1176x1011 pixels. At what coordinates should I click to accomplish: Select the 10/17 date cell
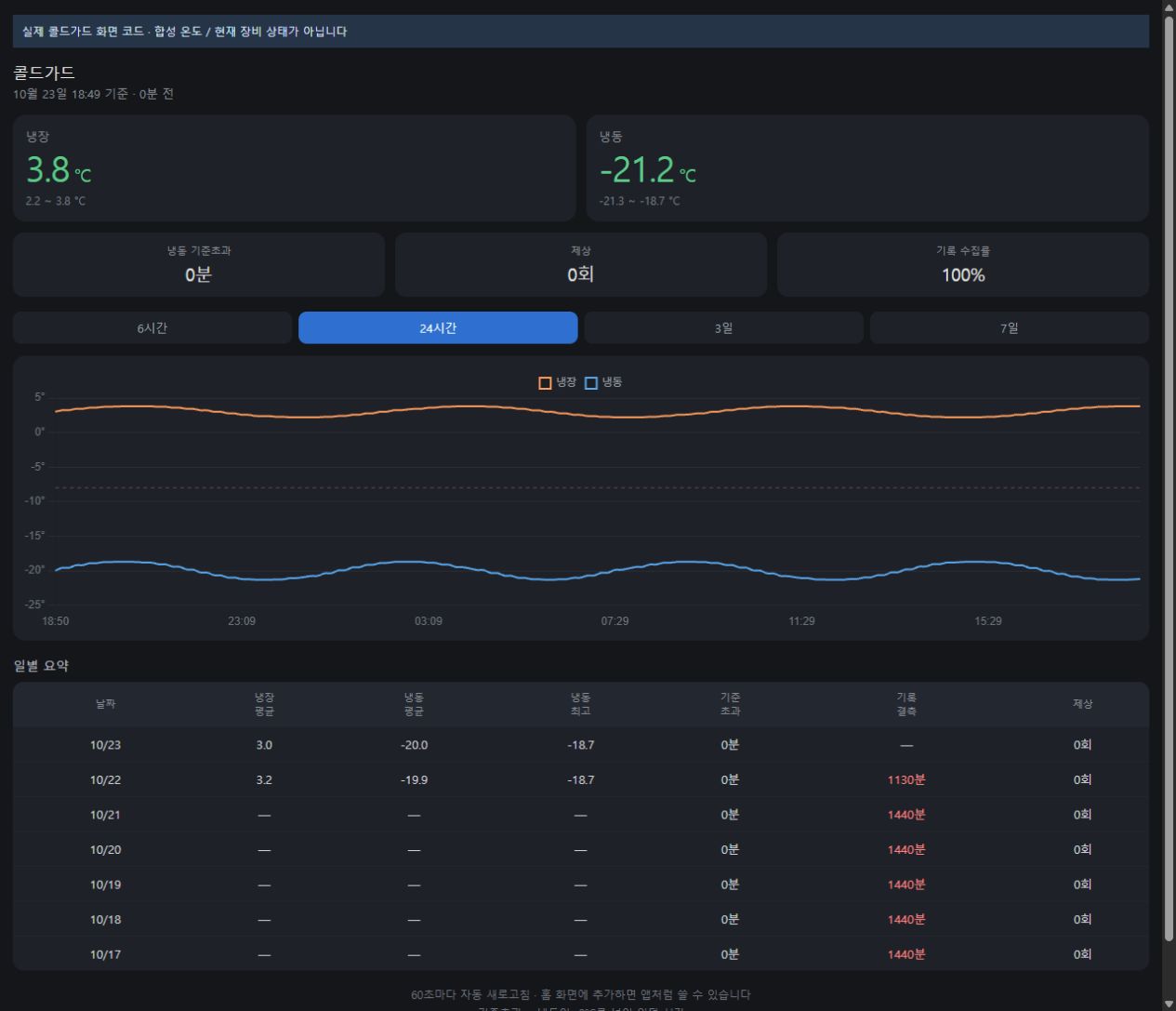[x=105, y=954]
